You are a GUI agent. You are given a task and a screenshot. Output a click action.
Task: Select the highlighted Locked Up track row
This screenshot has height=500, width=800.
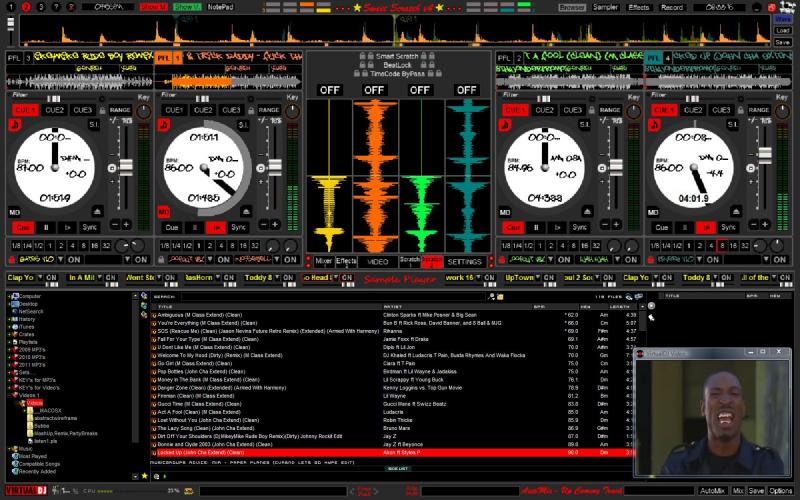[x=390, y=453]
